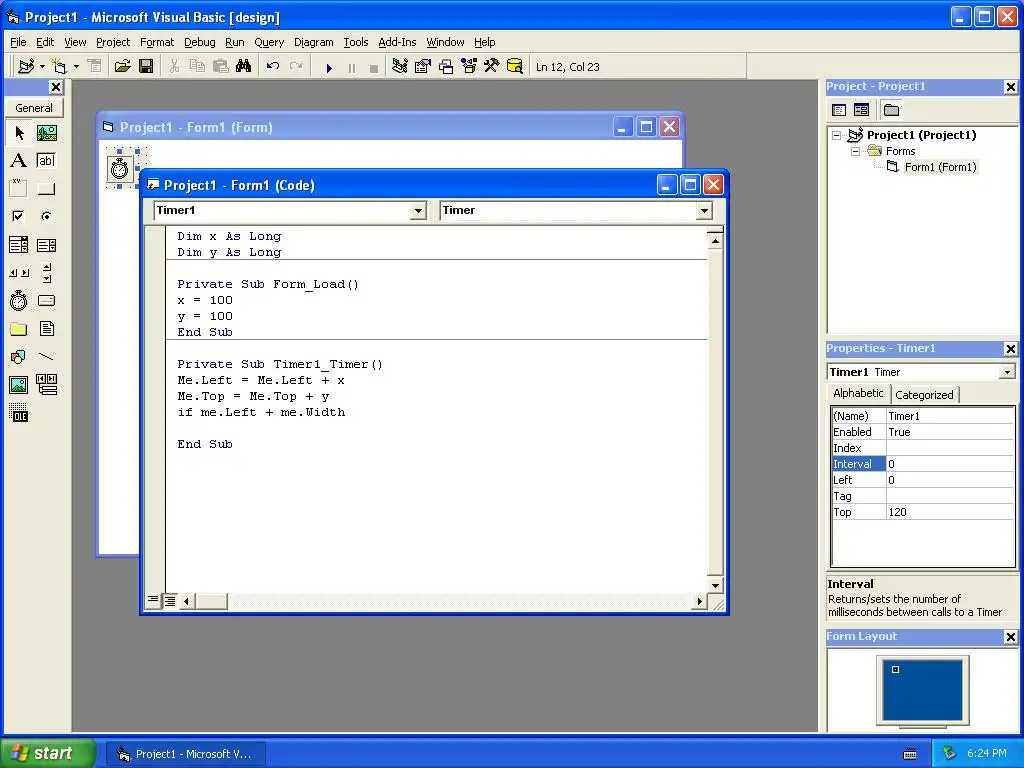This screenshot has width=1024, height=768.
Task: Select the Timer tool in toolbox
Action: (x=19, y=300)
